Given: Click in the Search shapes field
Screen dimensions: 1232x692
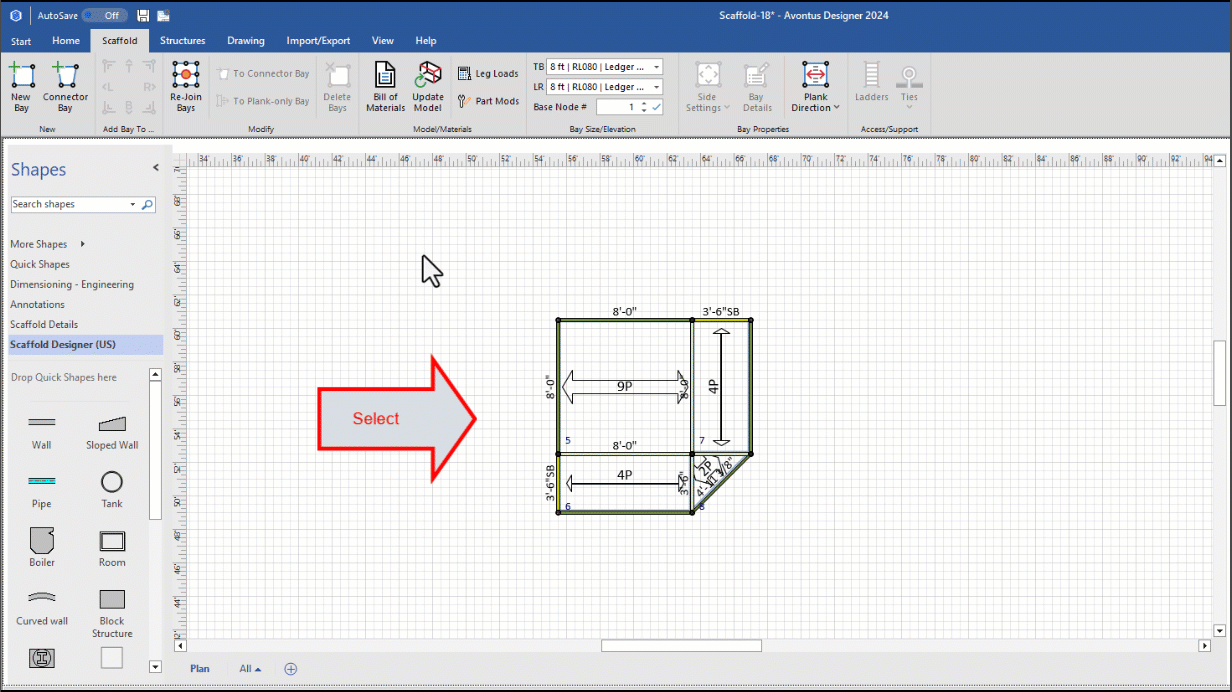Looking at the screenshot, I should (68, 204).
